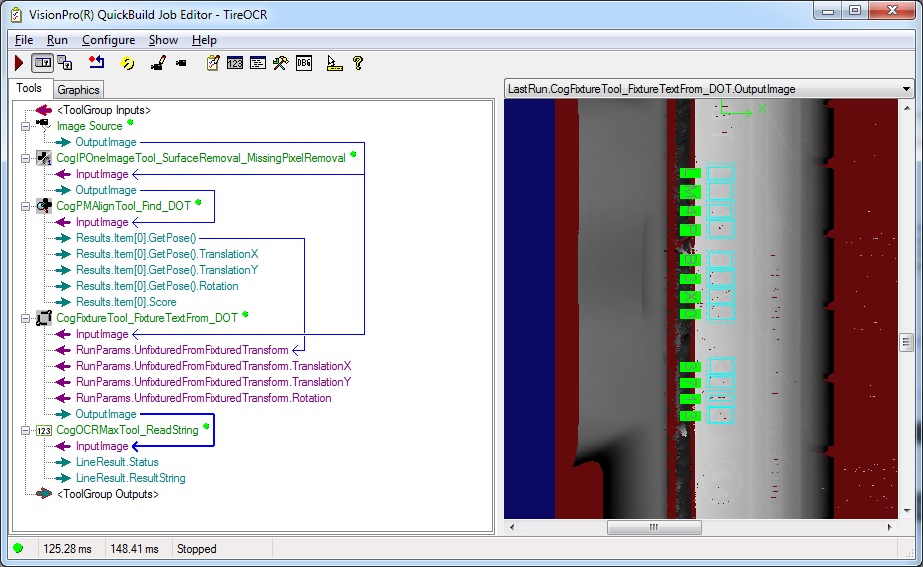Click green status dot beside Image Source
The height and width of the screenshot is (567, 923).
[130, 122]
